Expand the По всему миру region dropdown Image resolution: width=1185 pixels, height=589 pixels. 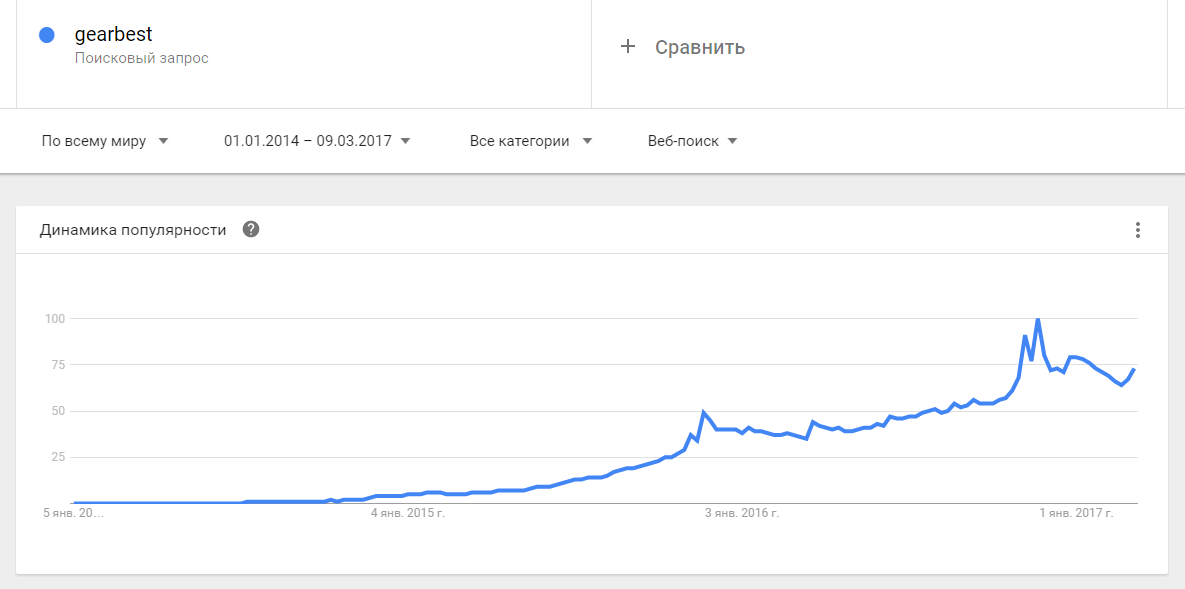pos(104,141)
